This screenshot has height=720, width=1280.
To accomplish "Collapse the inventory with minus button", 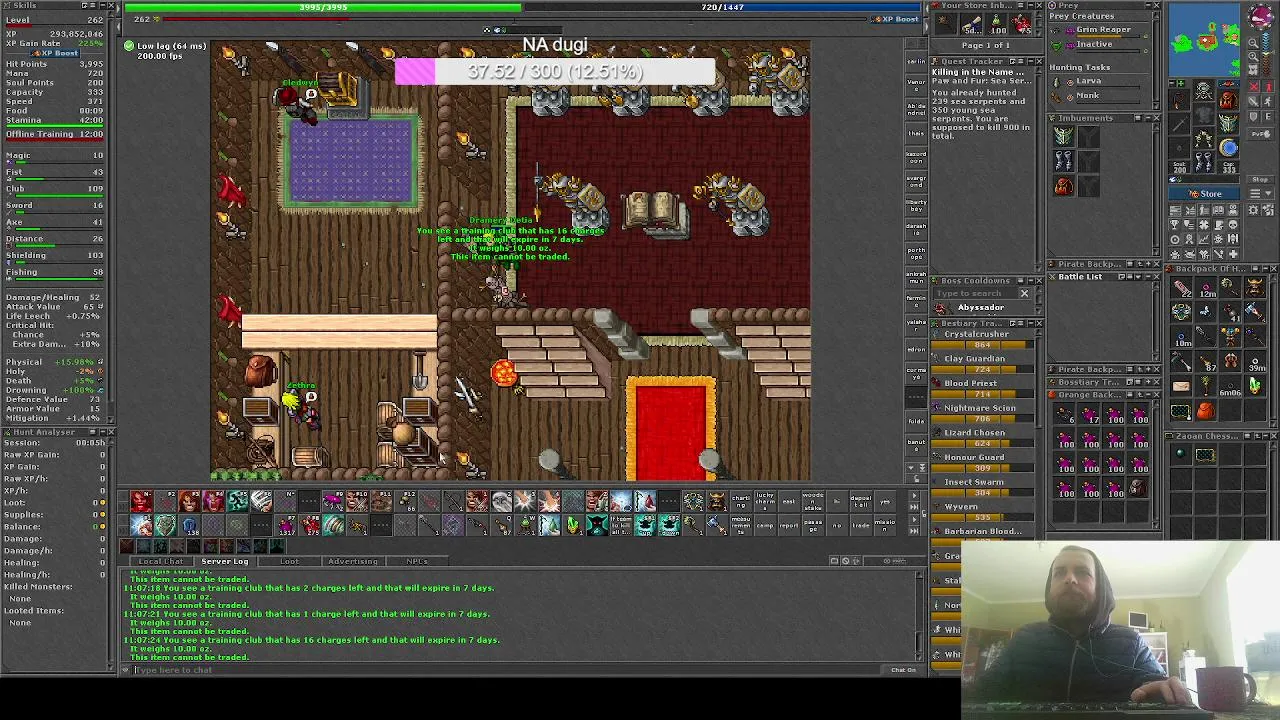I will point(1172,83).
